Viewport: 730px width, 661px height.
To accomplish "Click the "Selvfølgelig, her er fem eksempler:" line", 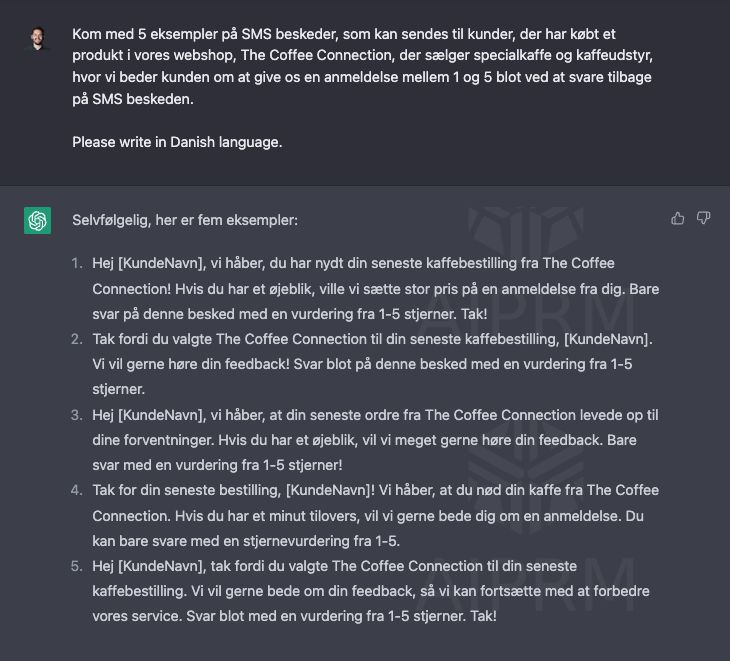I will pyautogui.click(x=185, y=220).
